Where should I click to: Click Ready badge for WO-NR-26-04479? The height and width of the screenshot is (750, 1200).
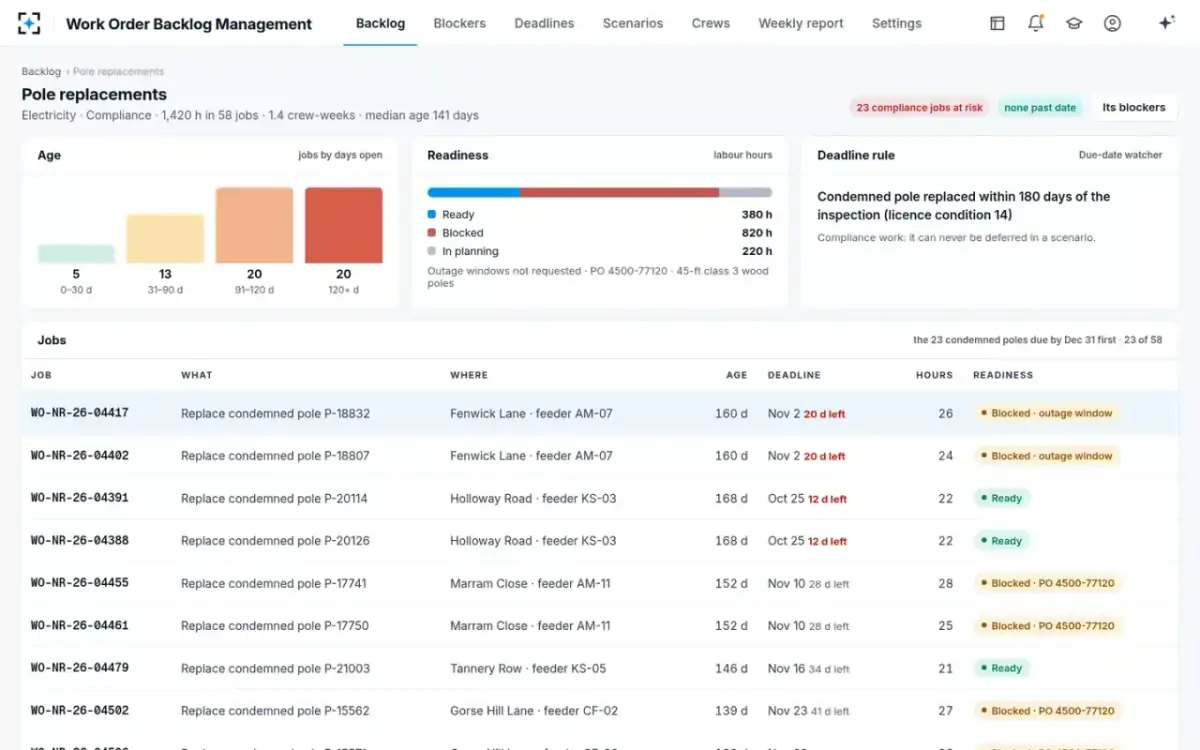point(1002,668)
